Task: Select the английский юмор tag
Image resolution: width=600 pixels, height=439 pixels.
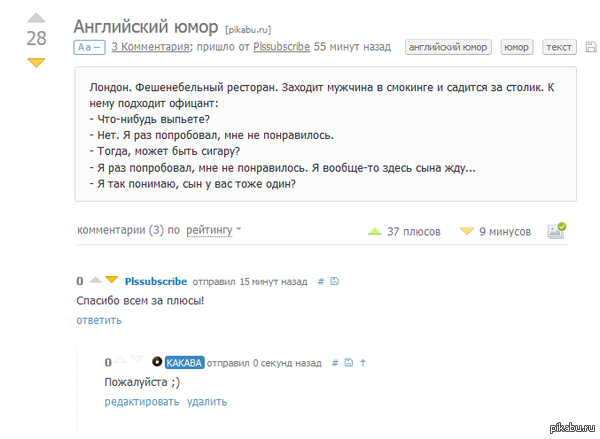Action: [448, 47]
